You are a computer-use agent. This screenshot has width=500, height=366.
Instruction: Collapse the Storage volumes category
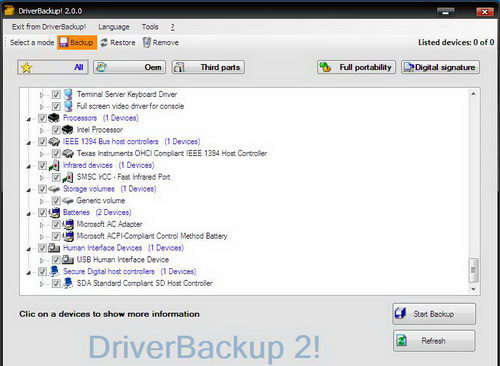[29, 190]
